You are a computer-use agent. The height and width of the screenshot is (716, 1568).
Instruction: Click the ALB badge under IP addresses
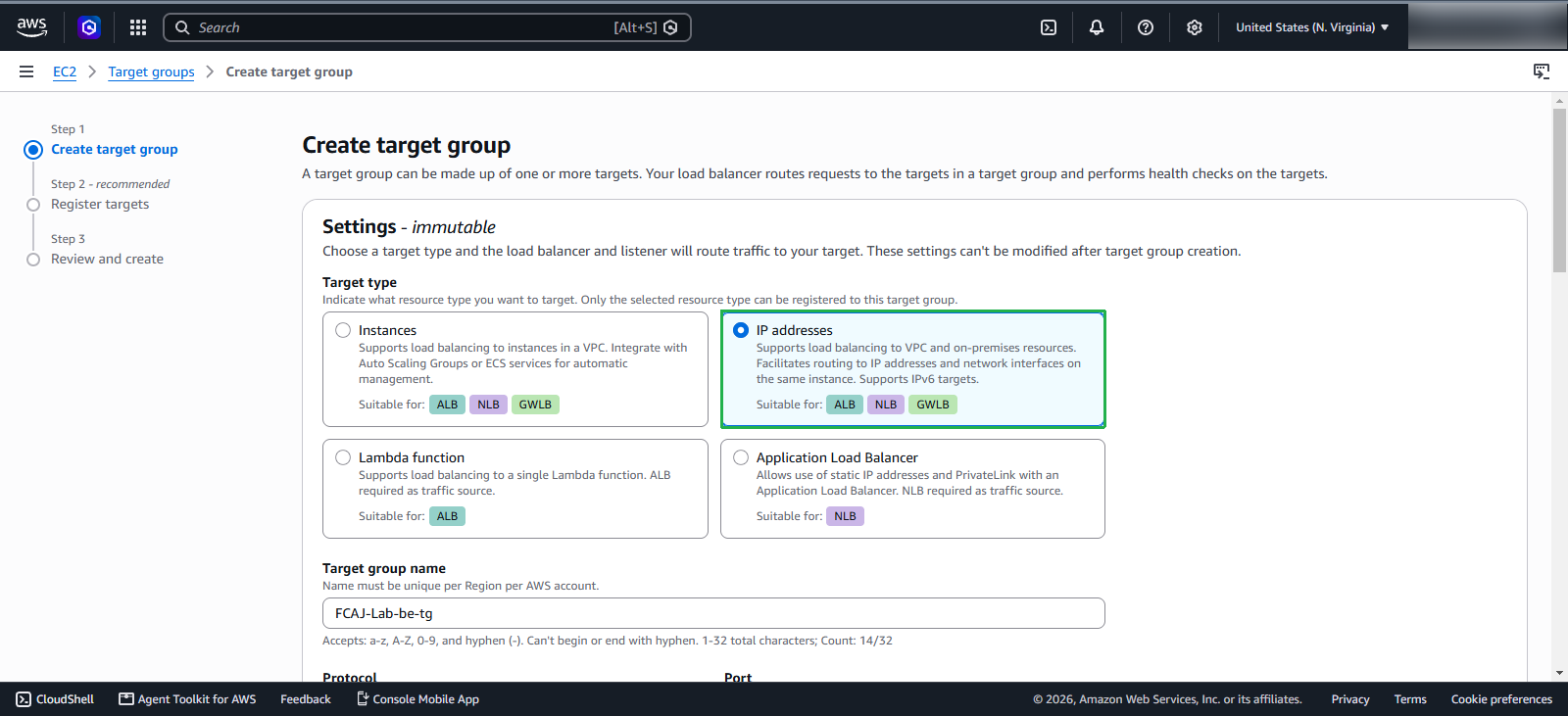(x=845, y=405)
